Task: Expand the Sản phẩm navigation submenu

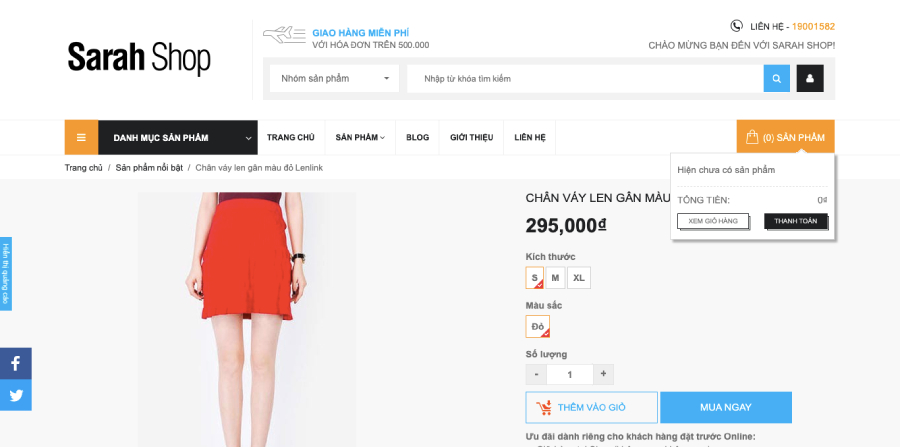Action: pos(360,138)
